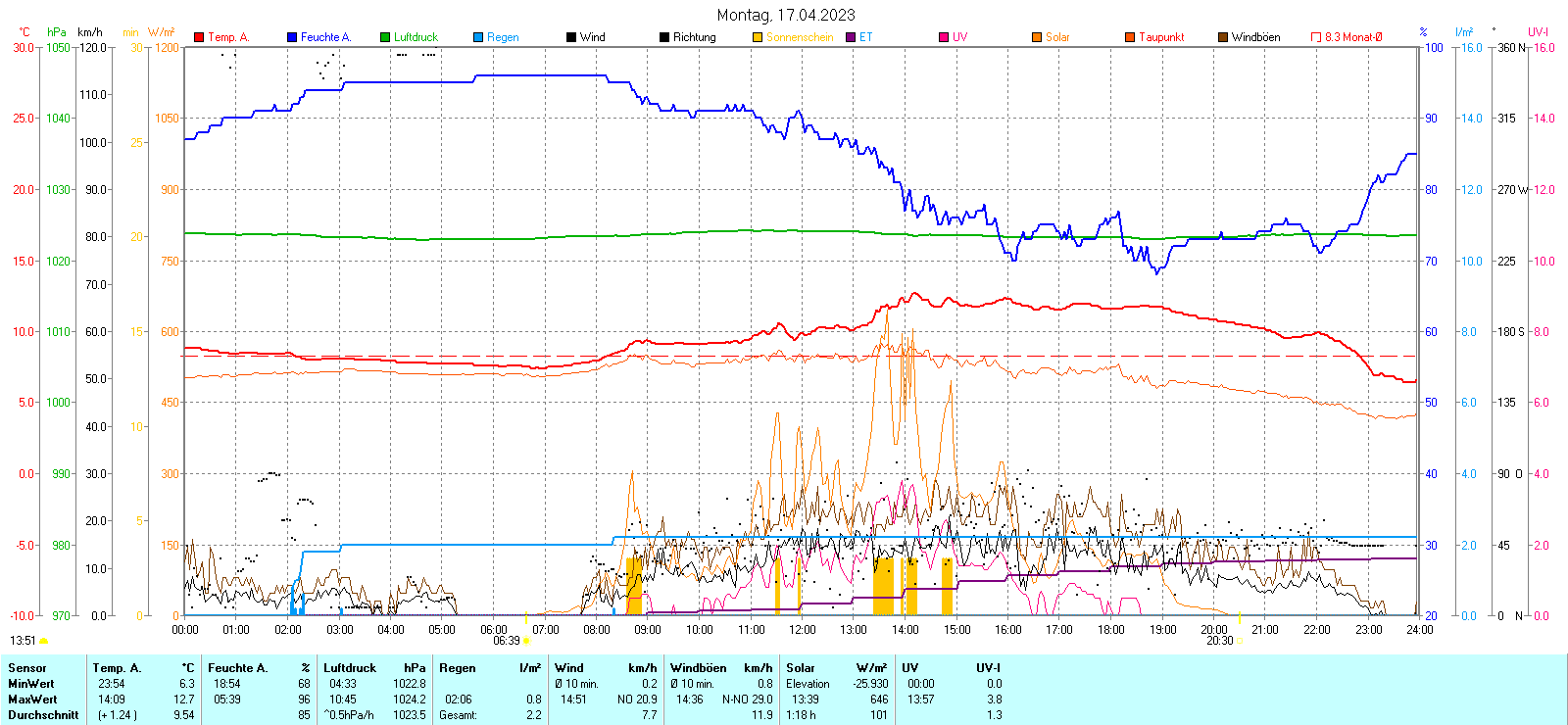Click the Sensor column header in table
Viewport: 1568px width, 725px height.
27,668
